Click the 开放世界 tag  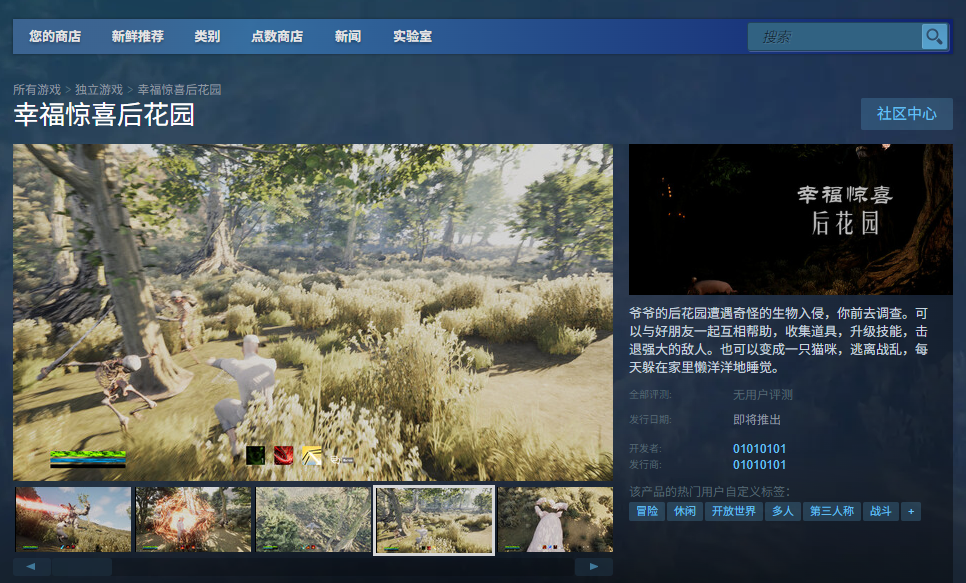(x=733, y=511)
